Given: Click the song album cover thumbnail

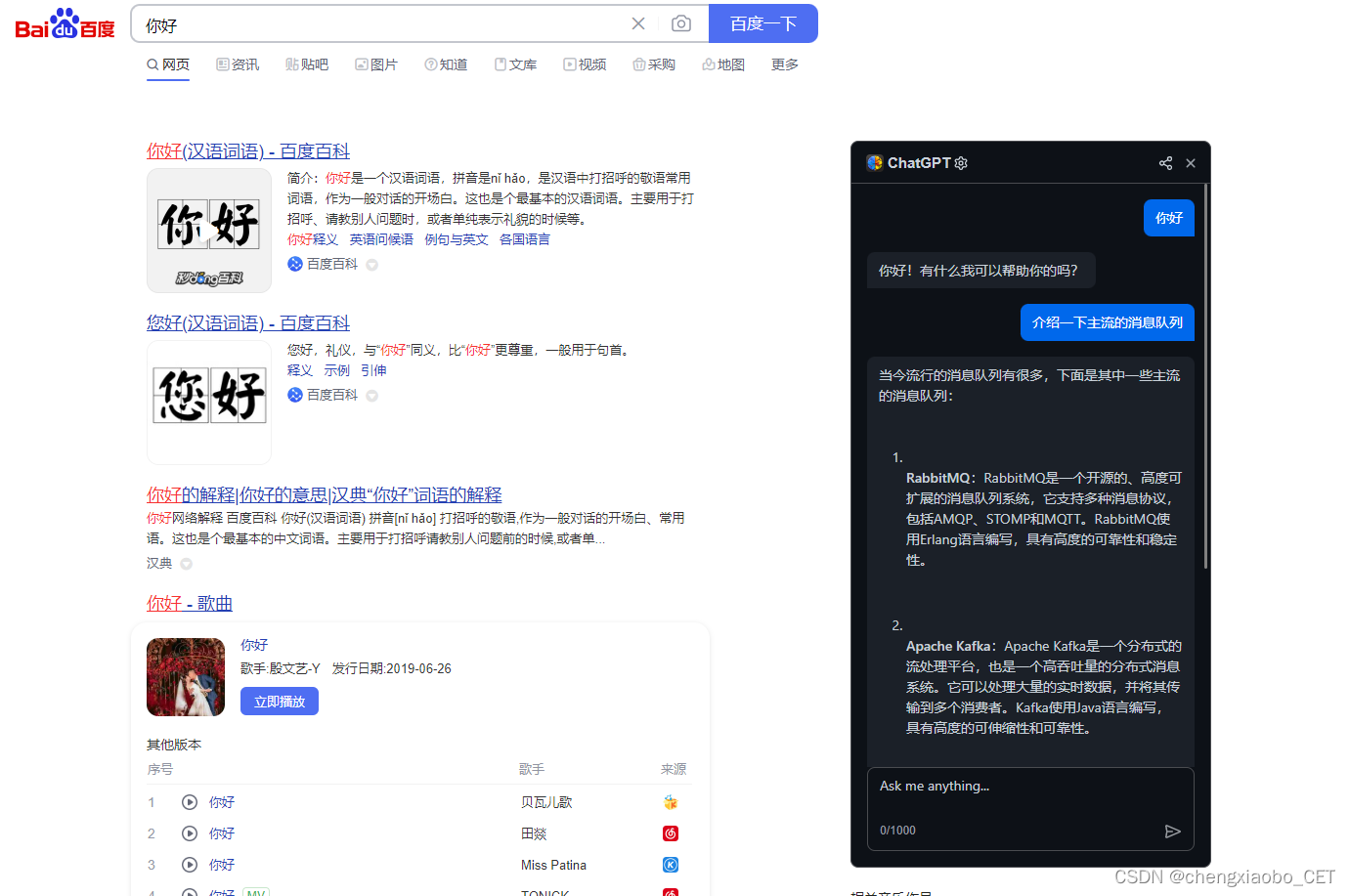Looking at the screenshot, I should coord(186,677).
